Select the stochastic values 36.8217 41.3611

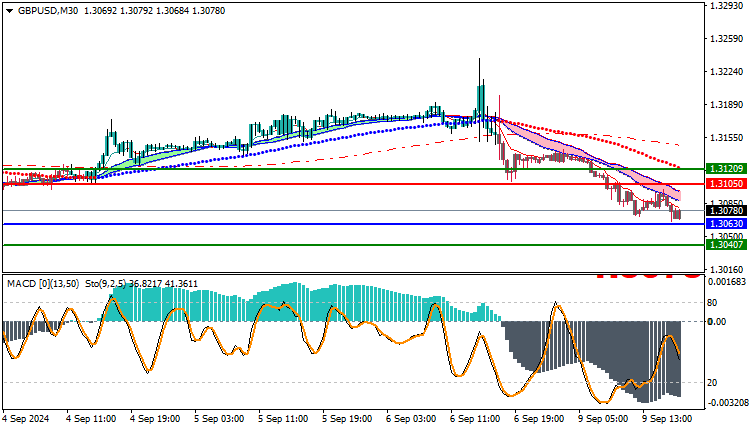[x=163, y=284]
